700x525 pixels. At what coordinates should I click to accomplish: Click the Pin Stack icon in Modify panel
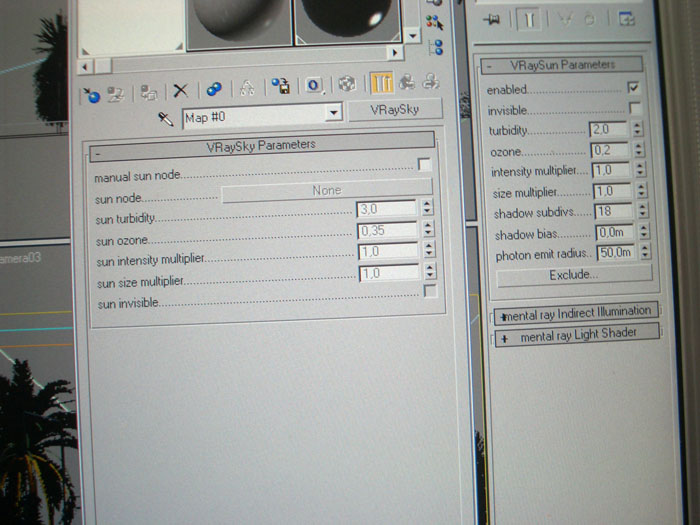tap(491, 19)
